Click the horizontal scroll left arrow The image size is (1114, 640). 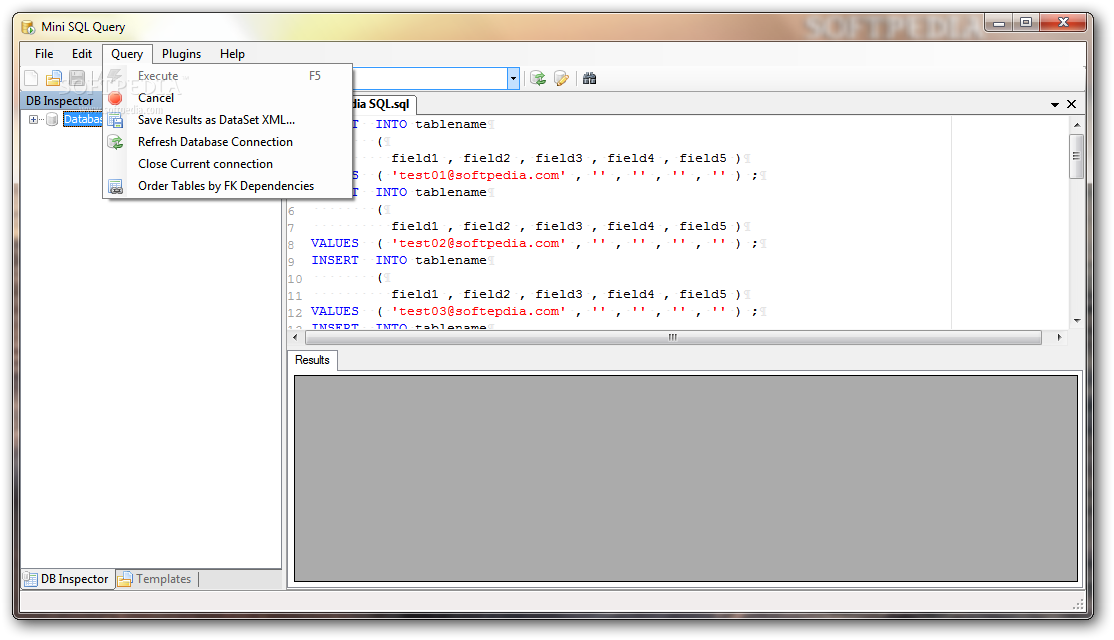point(296,337)
